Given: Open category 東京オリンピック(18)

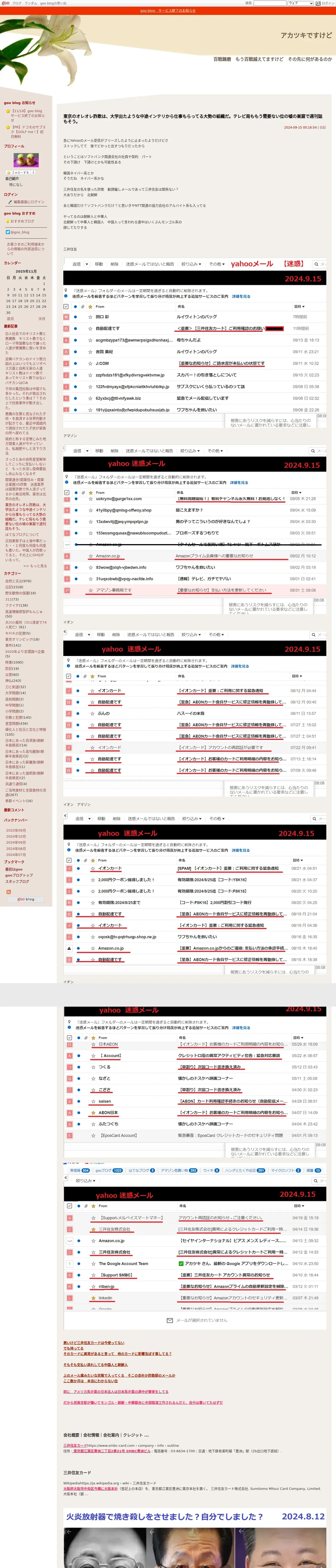Looking at the screenshot, I should (23, 639).
